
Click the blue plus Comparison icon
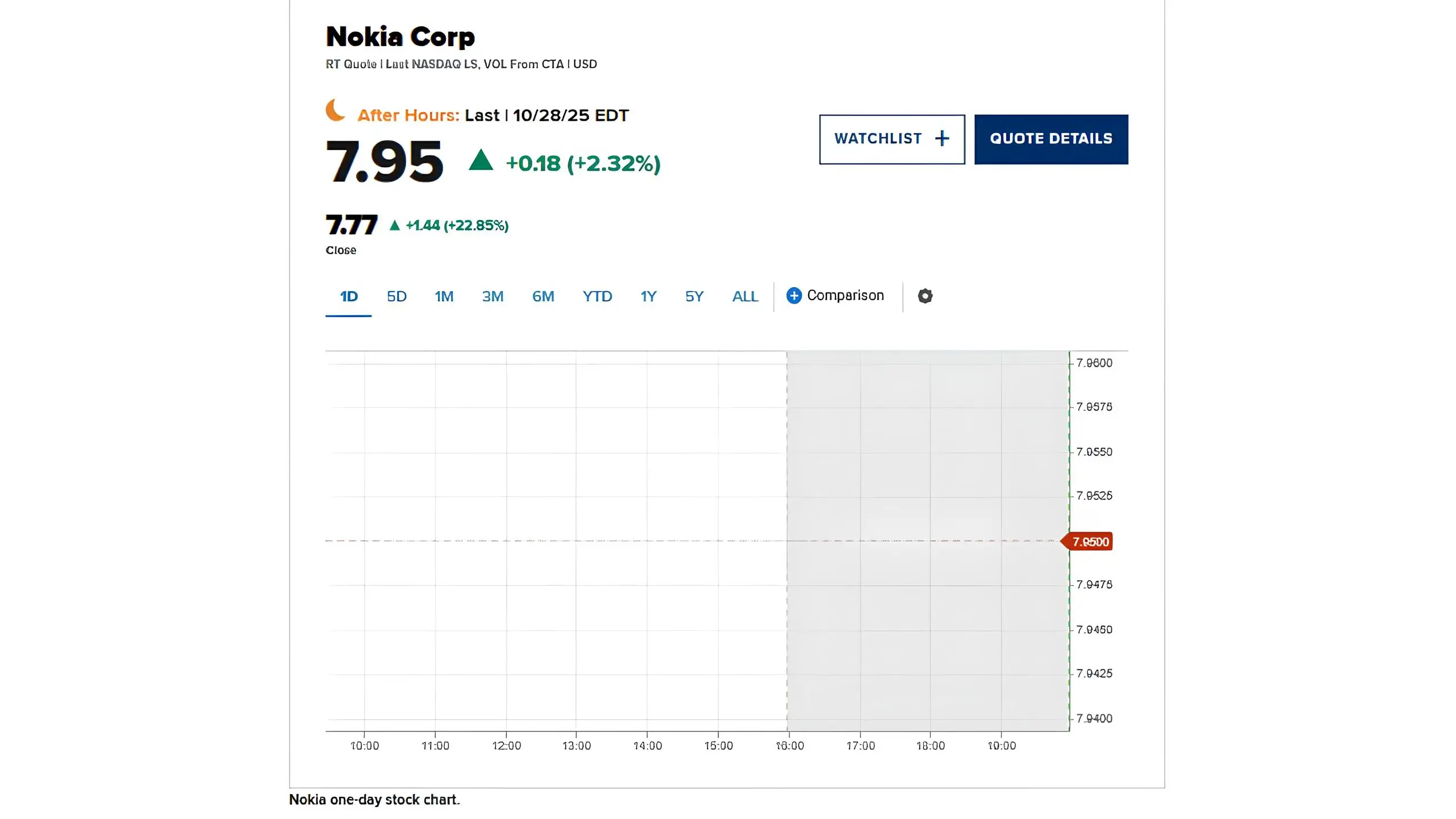(794, 296)
